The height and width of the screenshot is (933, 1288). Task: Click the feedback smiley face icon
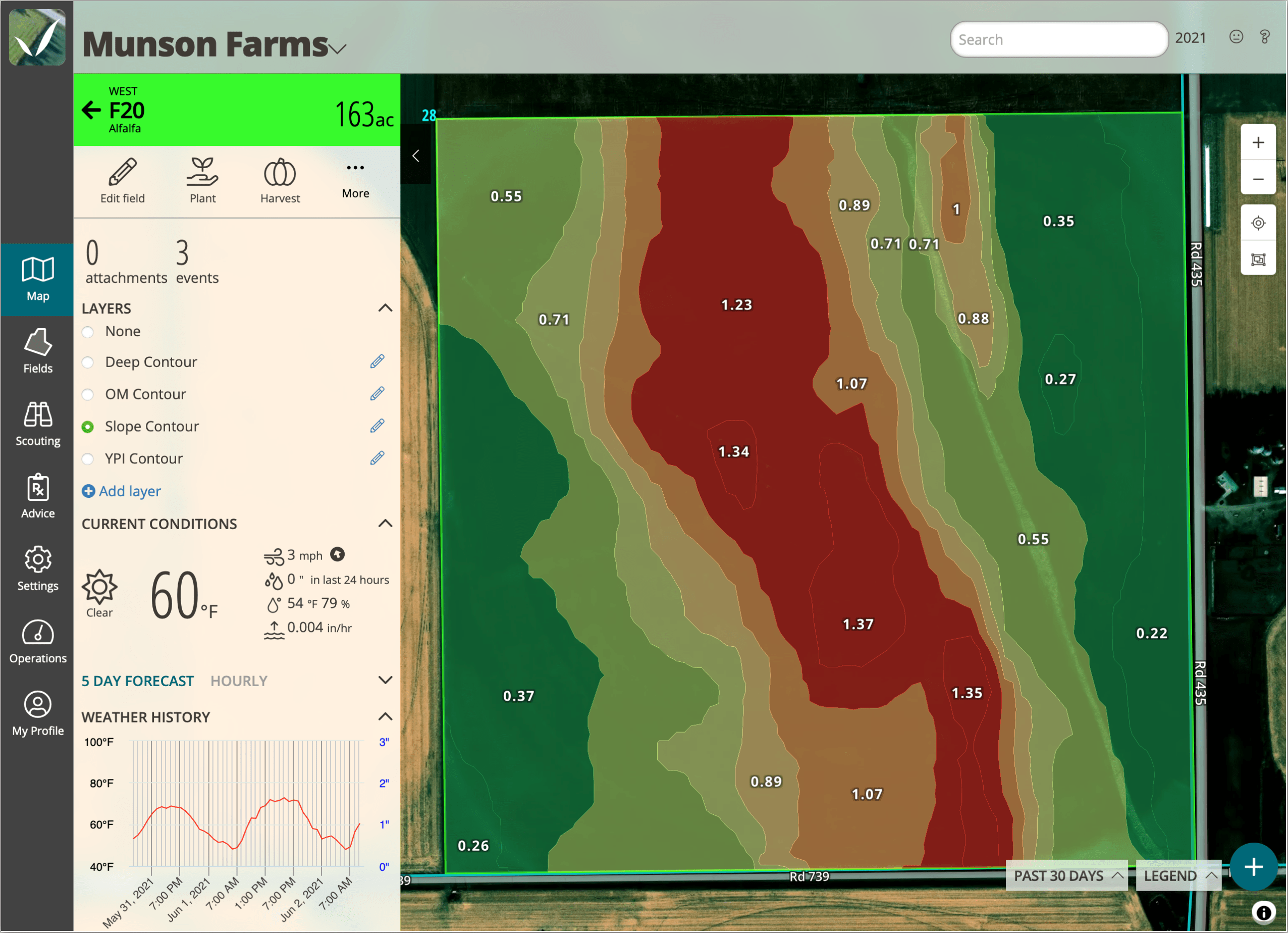pos(1237,37)
